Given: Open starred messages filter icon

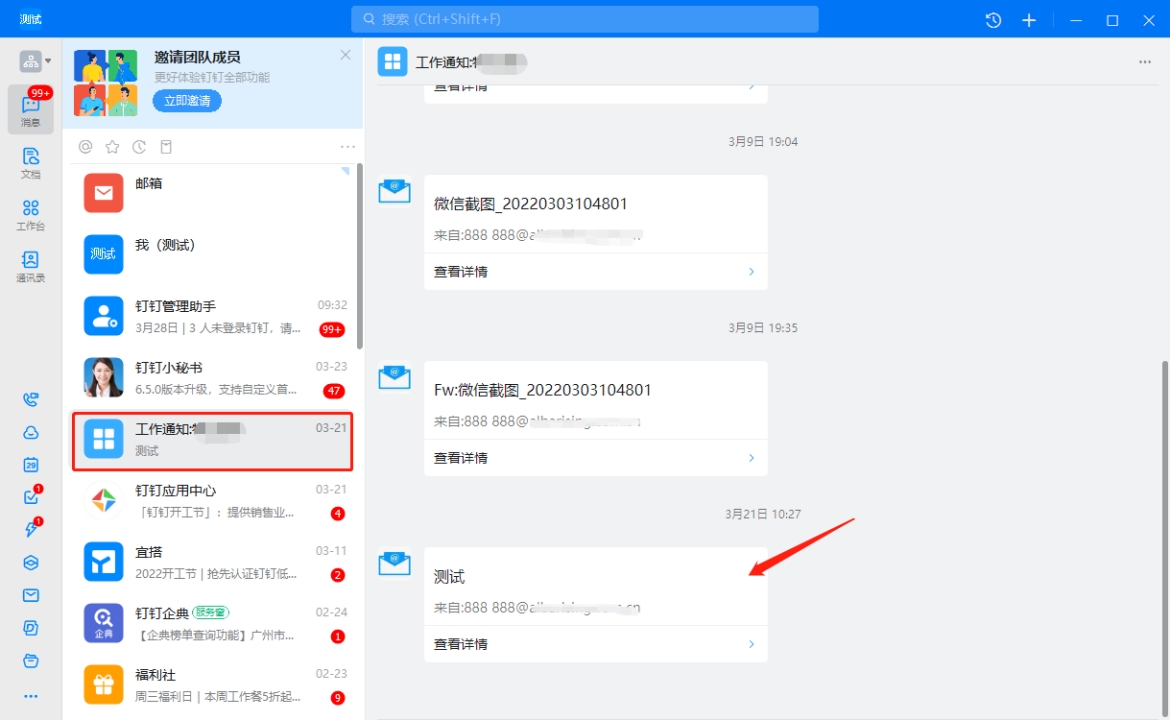Looking at the screenshot, I should (112, 147).
